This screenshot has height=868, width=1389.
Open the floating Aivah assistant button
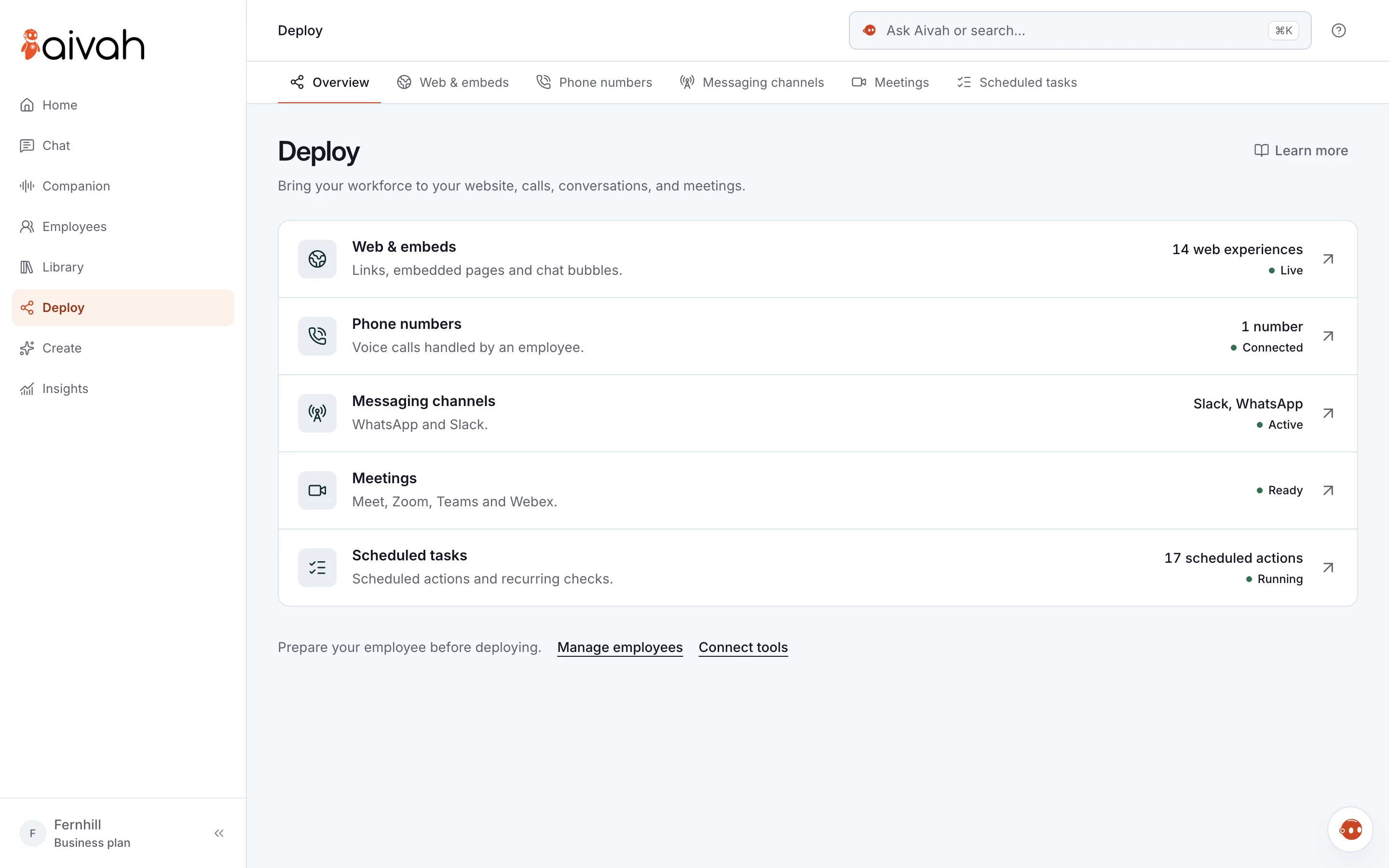(1350, 829)
